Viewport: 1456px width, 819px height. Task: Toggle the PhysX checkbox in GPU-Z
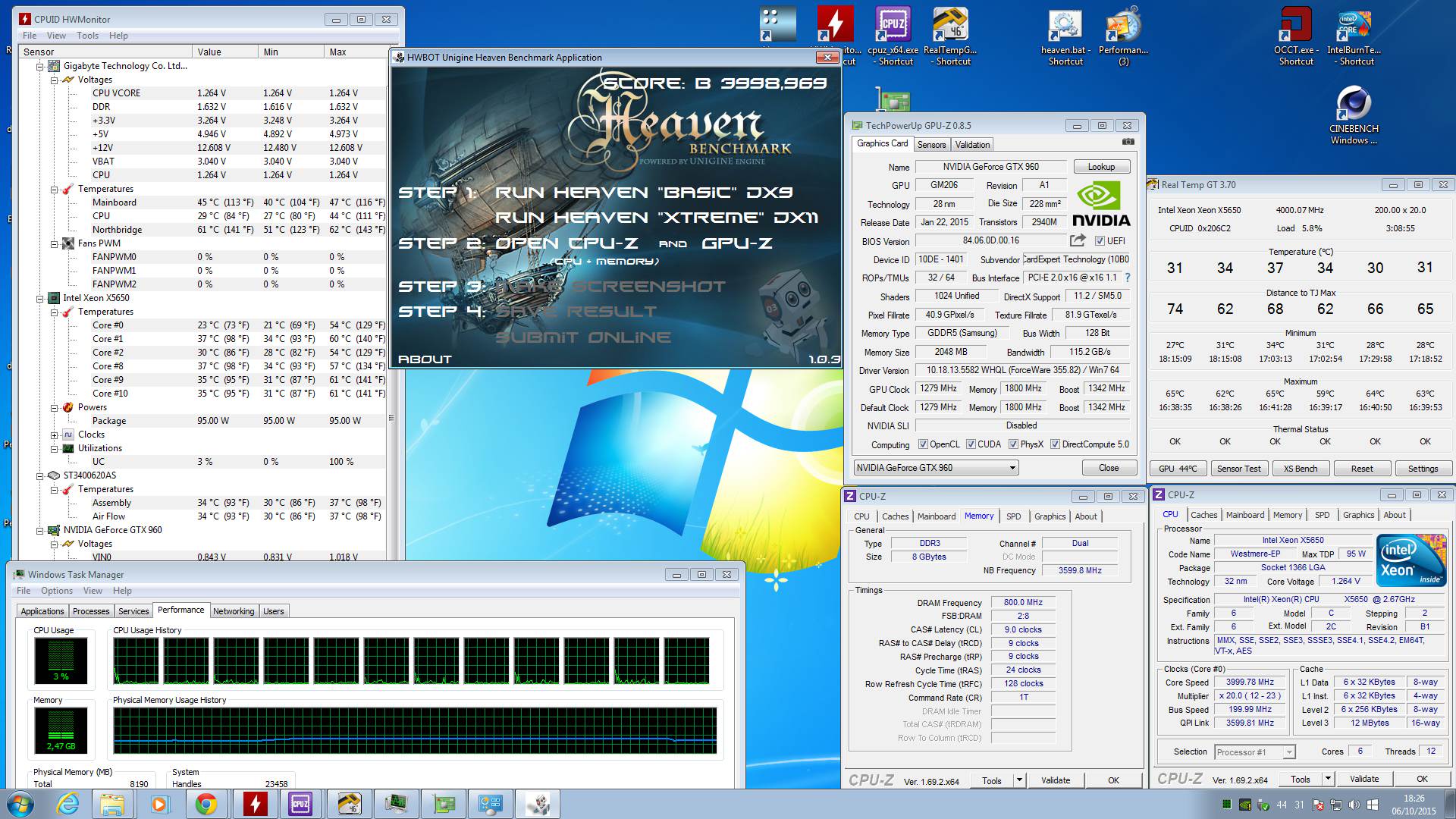[x=1013, y=444]
